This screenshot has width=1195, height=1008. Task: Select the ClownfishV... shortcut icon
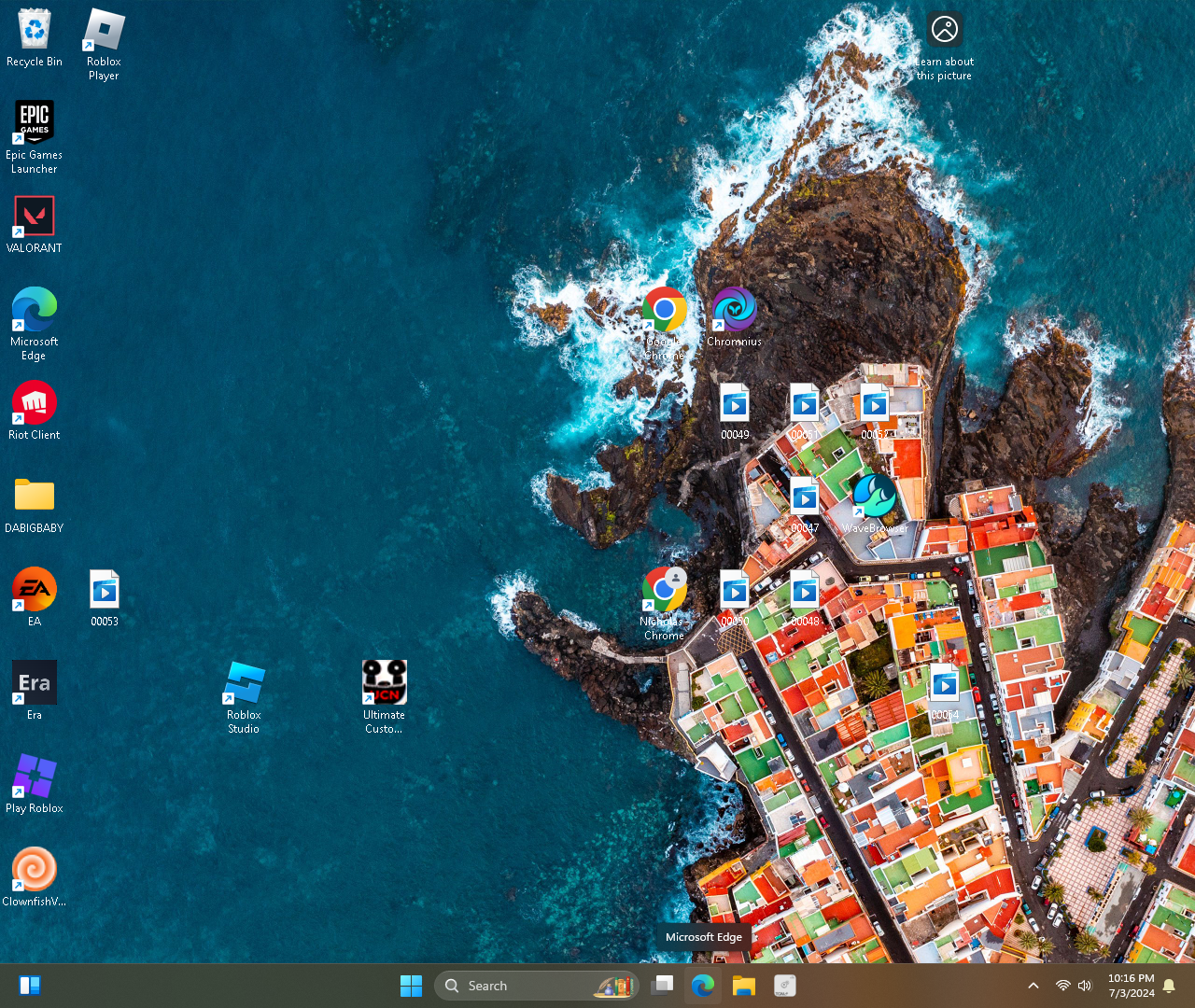[35, 878]
